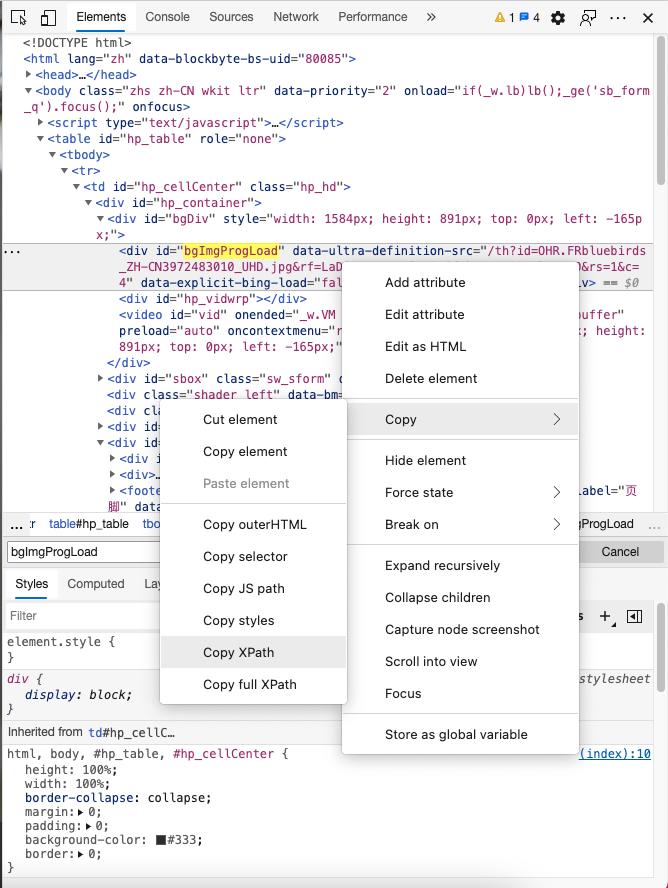
Task: Activate the inspect element picker tool
Action: (19, 18)
